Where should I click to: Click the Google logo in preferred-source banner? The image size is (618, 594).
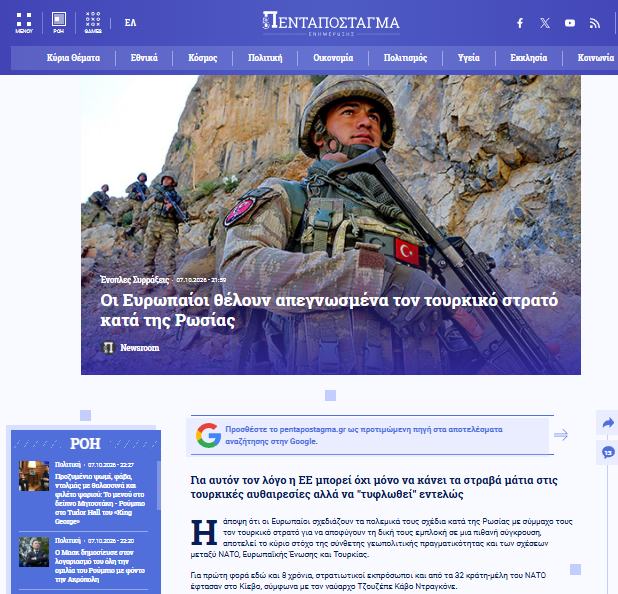click(x=208, y=435)
